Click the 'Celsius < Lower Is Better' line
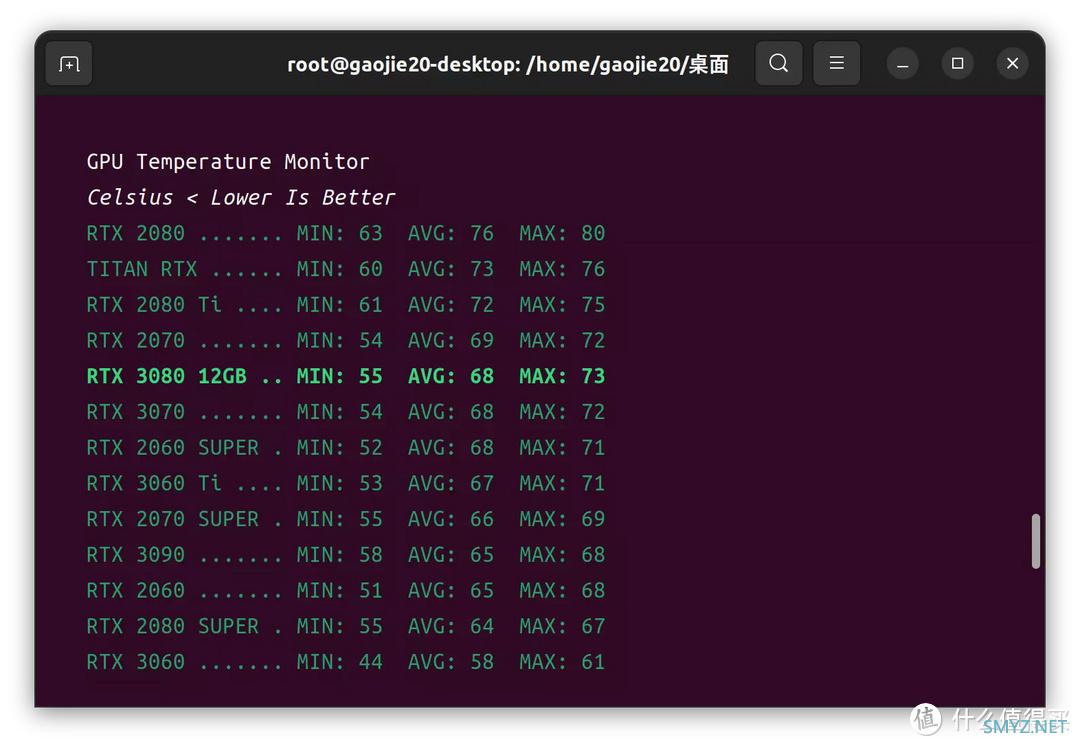Screen dimensions: 1080x746 pos(240,198)
